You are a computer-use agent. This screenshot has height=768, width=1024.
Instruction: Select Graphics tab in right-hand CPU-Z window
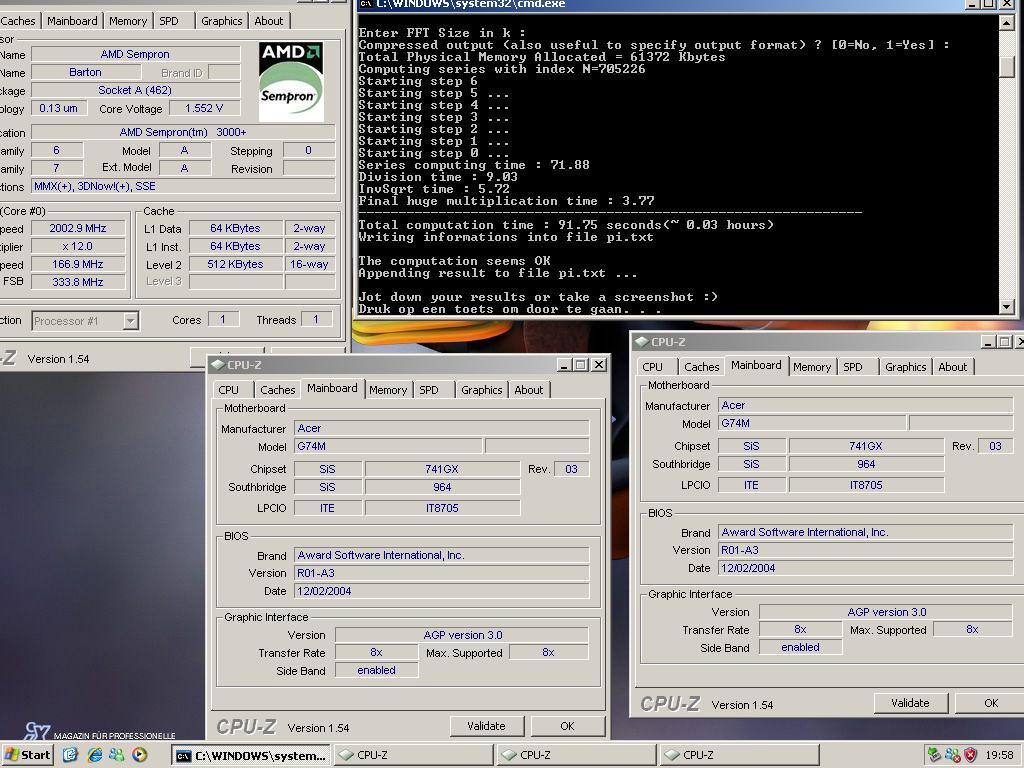[x=905, y=367]
